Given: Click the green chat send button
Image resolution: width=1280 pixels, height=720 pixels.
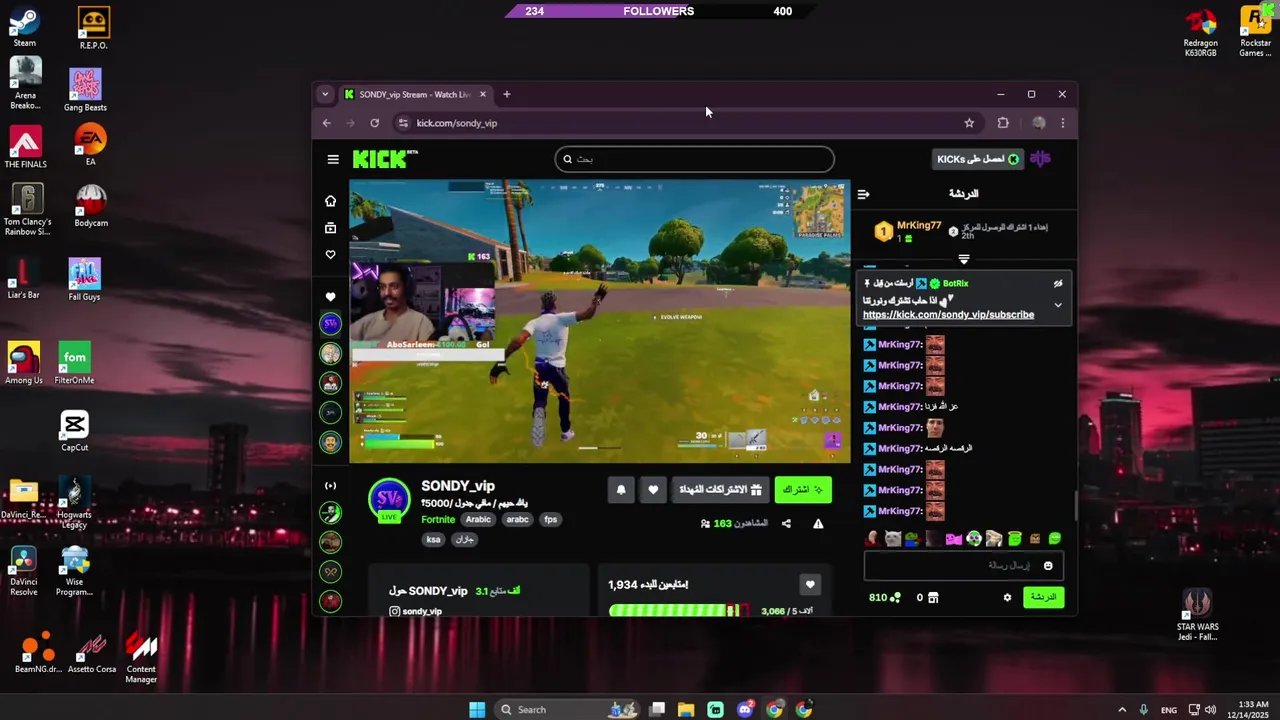Looking at the screenshot, I should point(1043,597).
